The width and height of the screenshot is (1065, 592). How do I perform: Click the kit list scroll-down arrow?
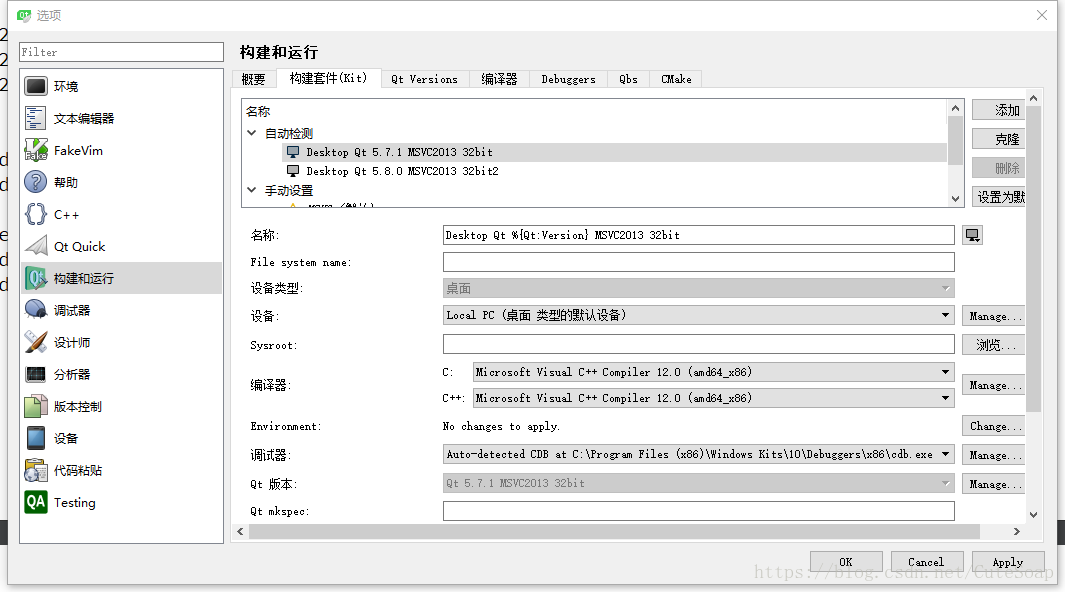coord(955,198)
